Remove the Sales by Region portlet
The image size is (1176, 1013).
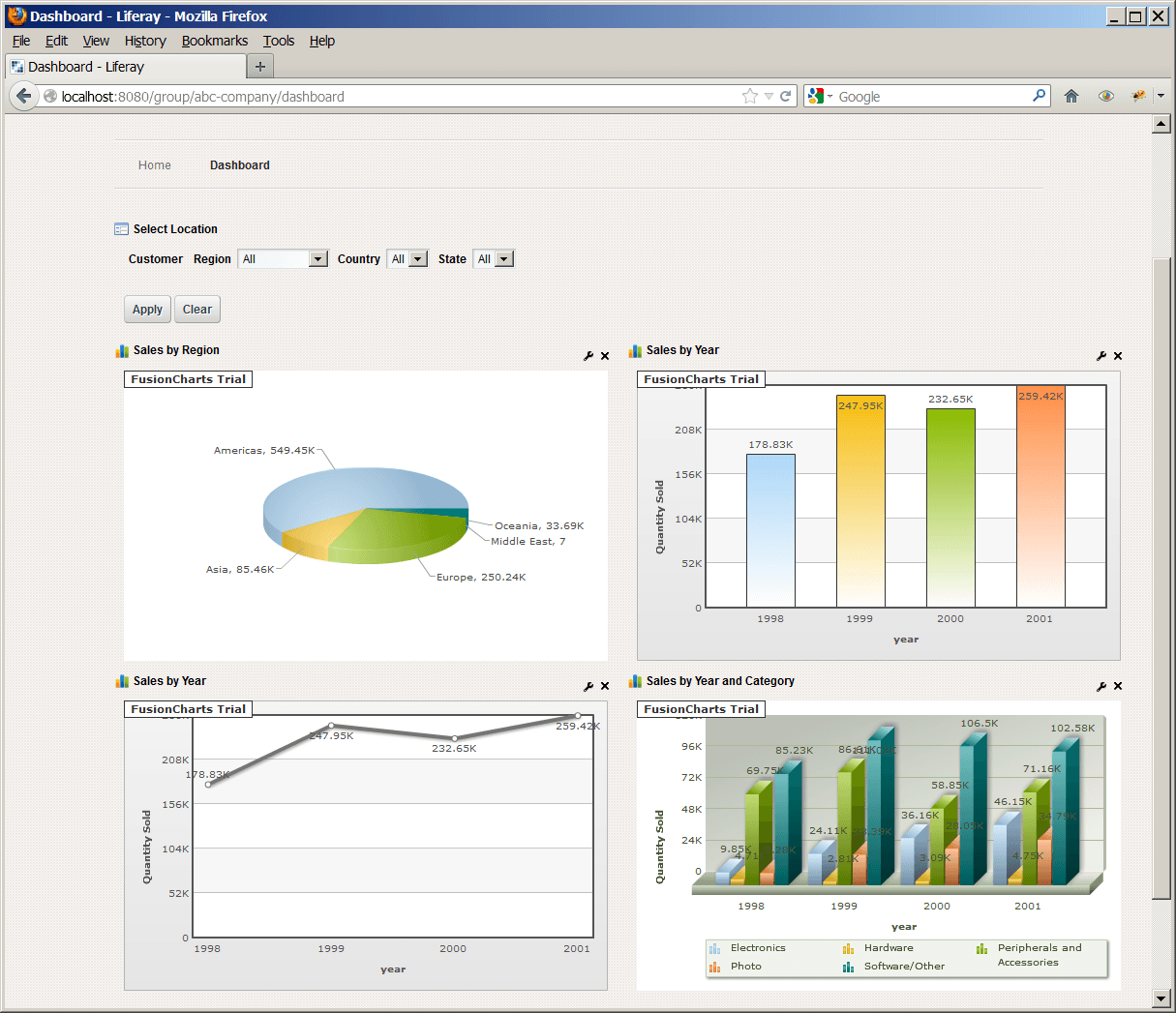coord(605,356)
